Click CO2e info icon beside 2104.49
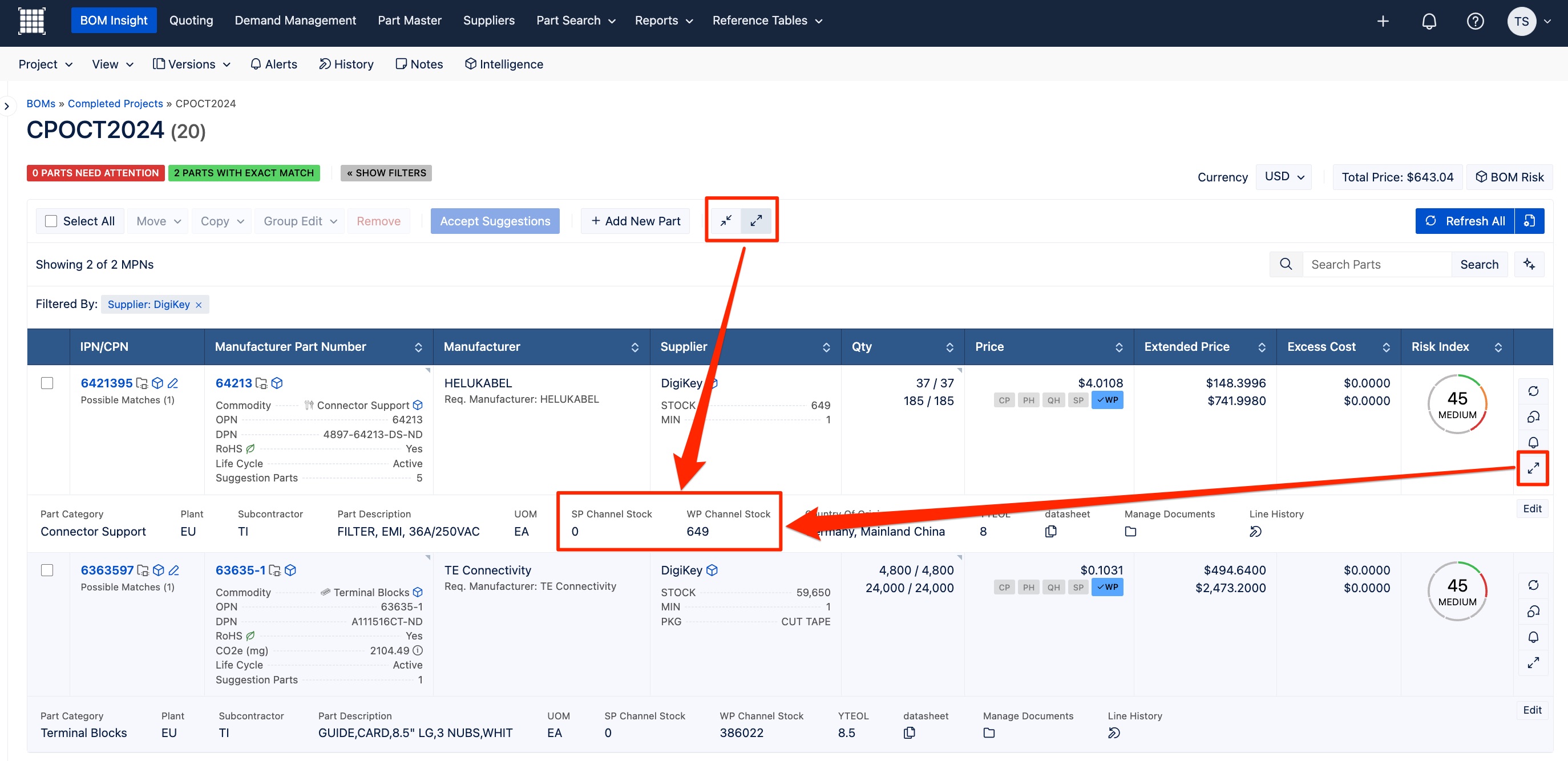The height and width of the screenshot is (761, 1568). coord(418,651)
